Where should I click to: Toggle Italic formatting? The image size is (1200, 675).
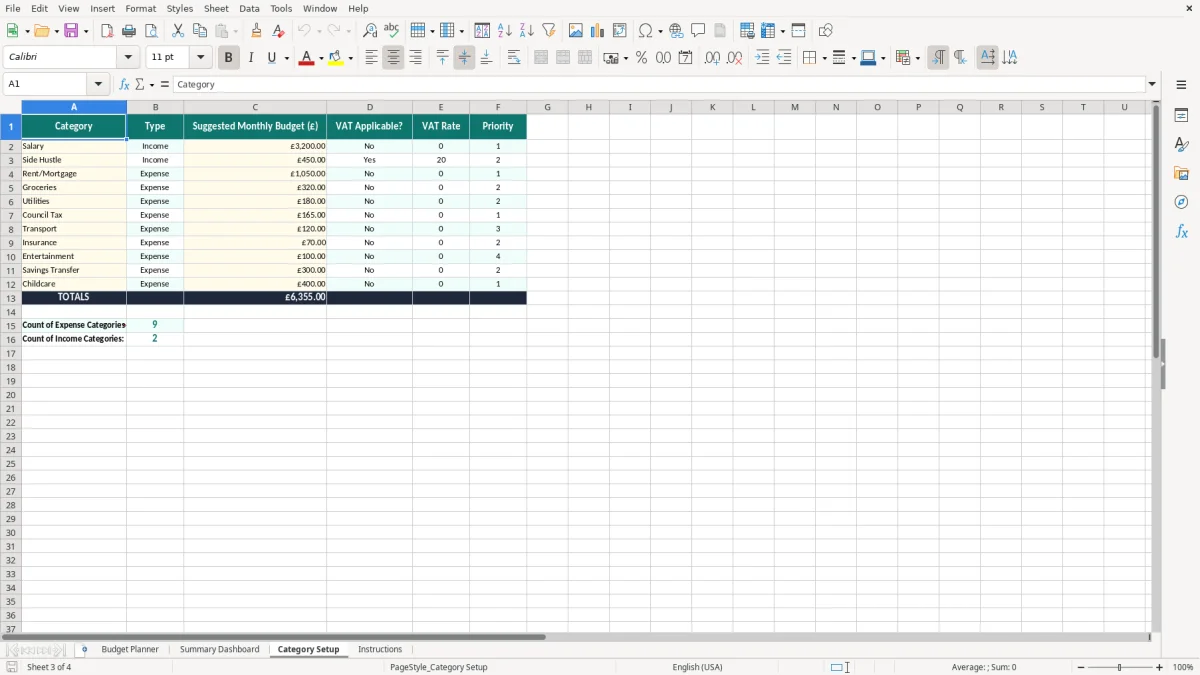coord(250,58)
